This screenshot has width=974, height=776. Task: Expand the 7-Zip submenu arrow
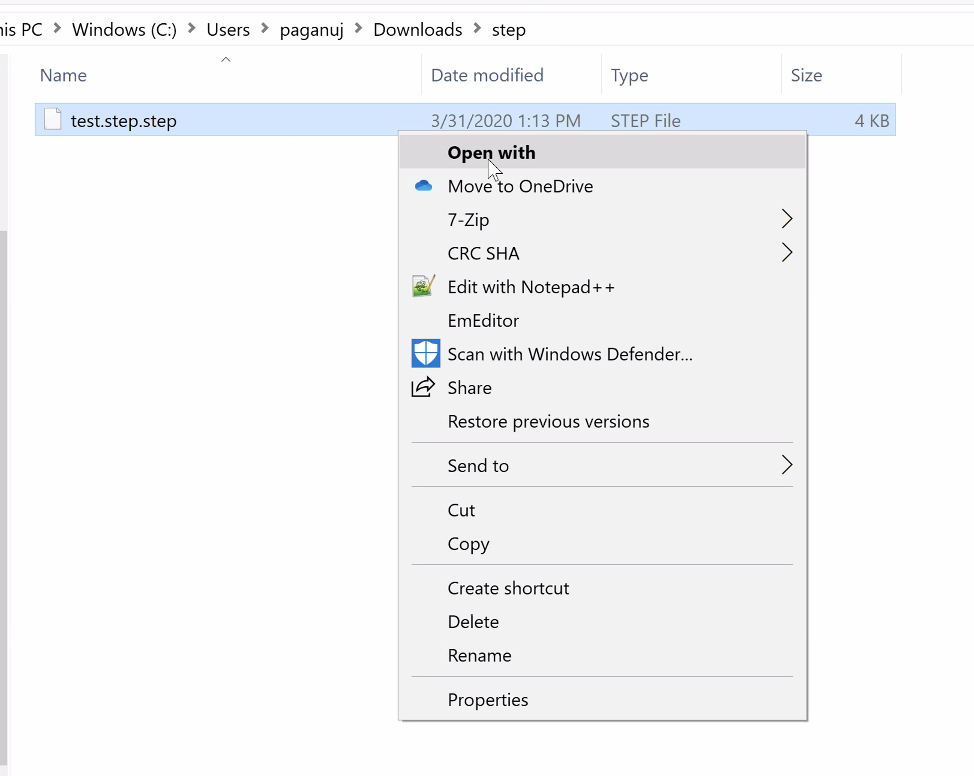[786, 219]
